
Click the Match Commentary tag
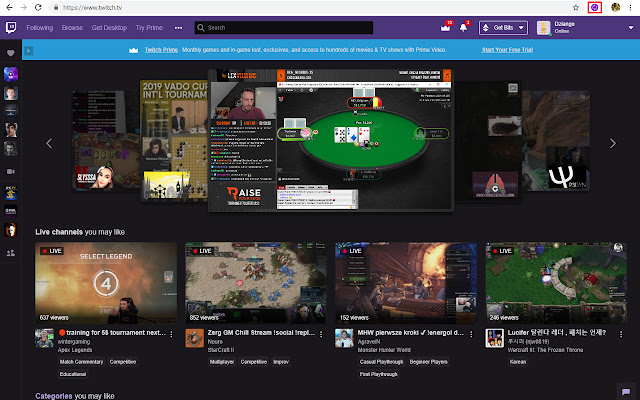pos(81,362)
